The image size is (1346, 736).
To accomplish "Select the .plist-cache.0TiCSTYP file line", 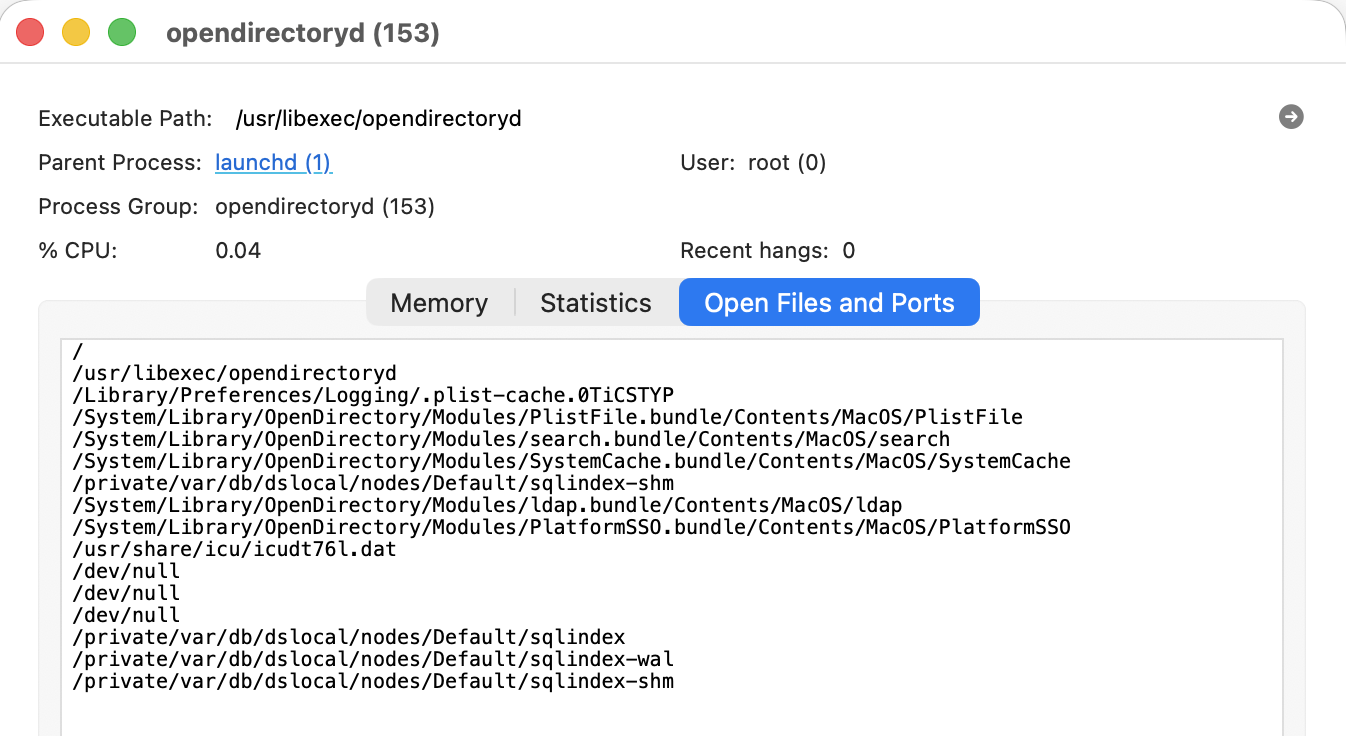I will [381, 395].
